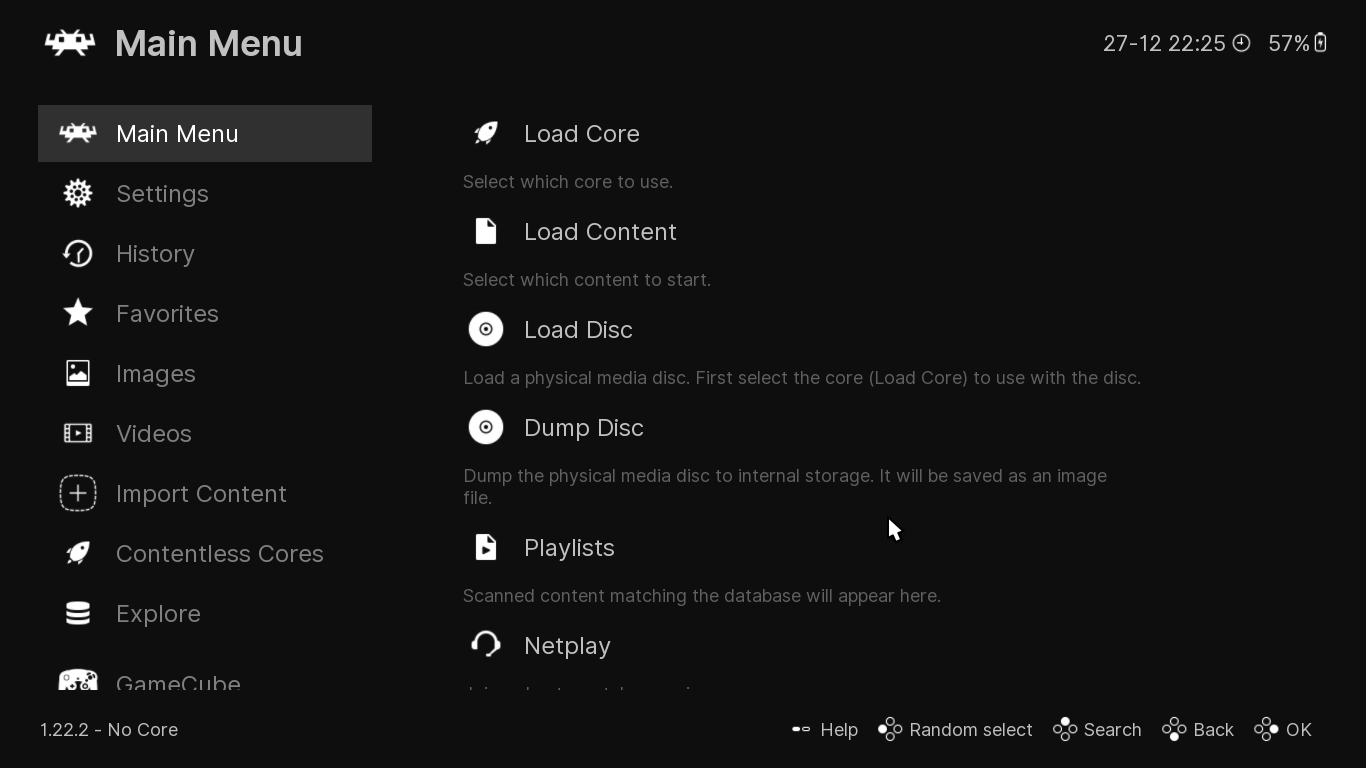Open Contentless Cores in the sidebar
The height and width of the screenshot is (768, 1366).
205,553
